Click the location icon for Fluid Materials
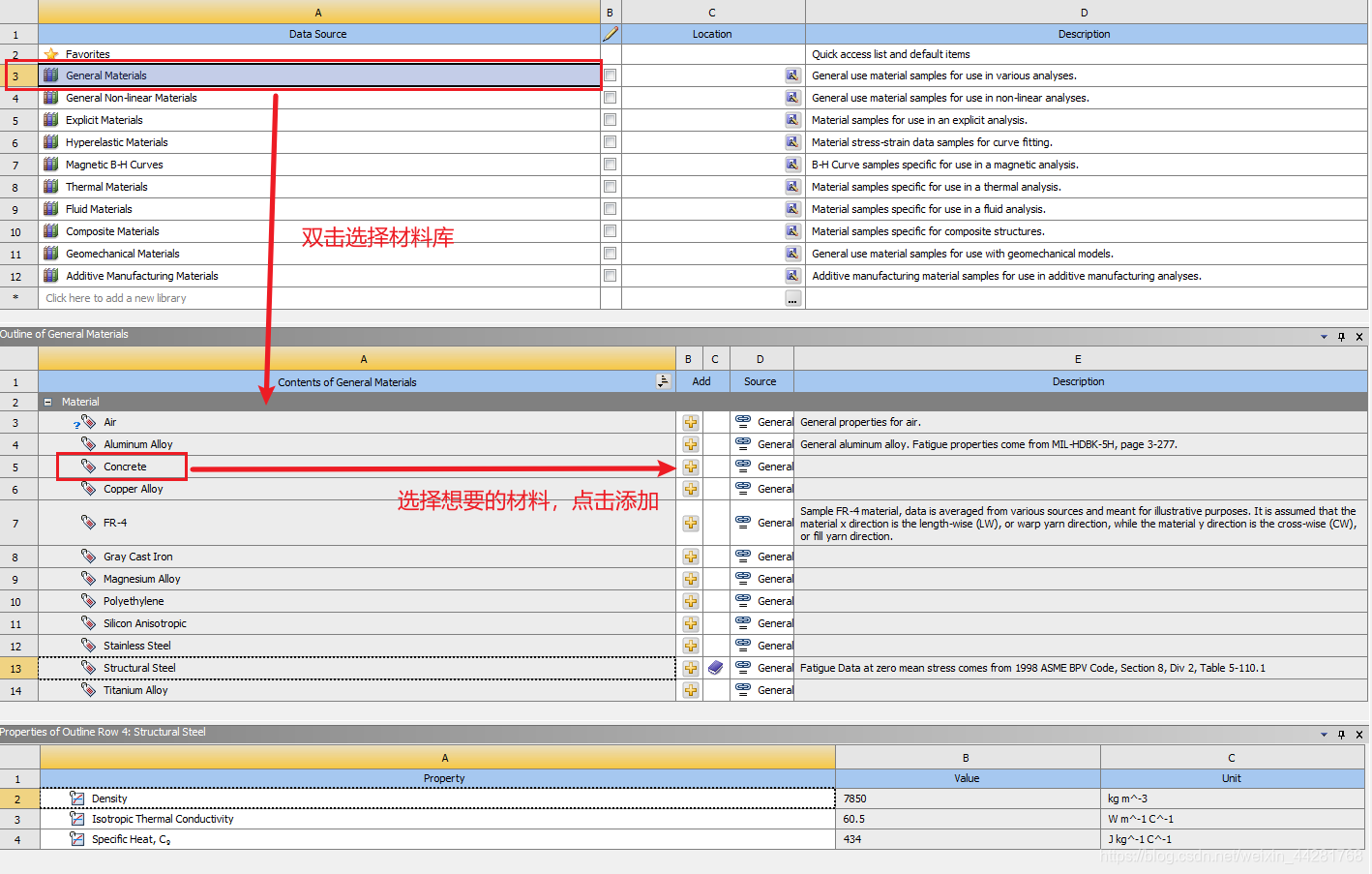This screenshot has width=1372, height=874. (792, 209)
